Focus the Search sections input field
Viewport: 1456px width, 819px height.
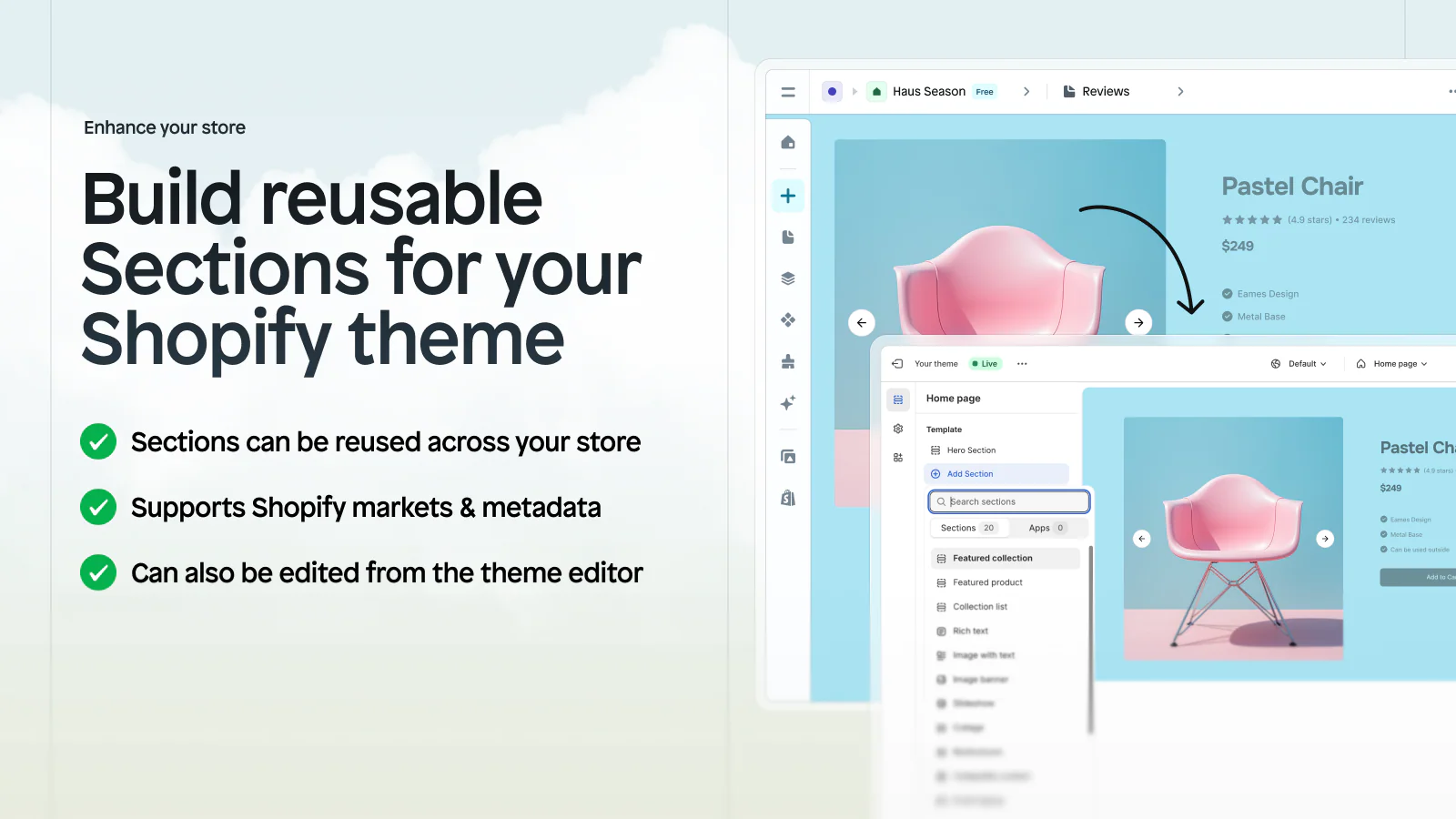[x=1009, y=501]
